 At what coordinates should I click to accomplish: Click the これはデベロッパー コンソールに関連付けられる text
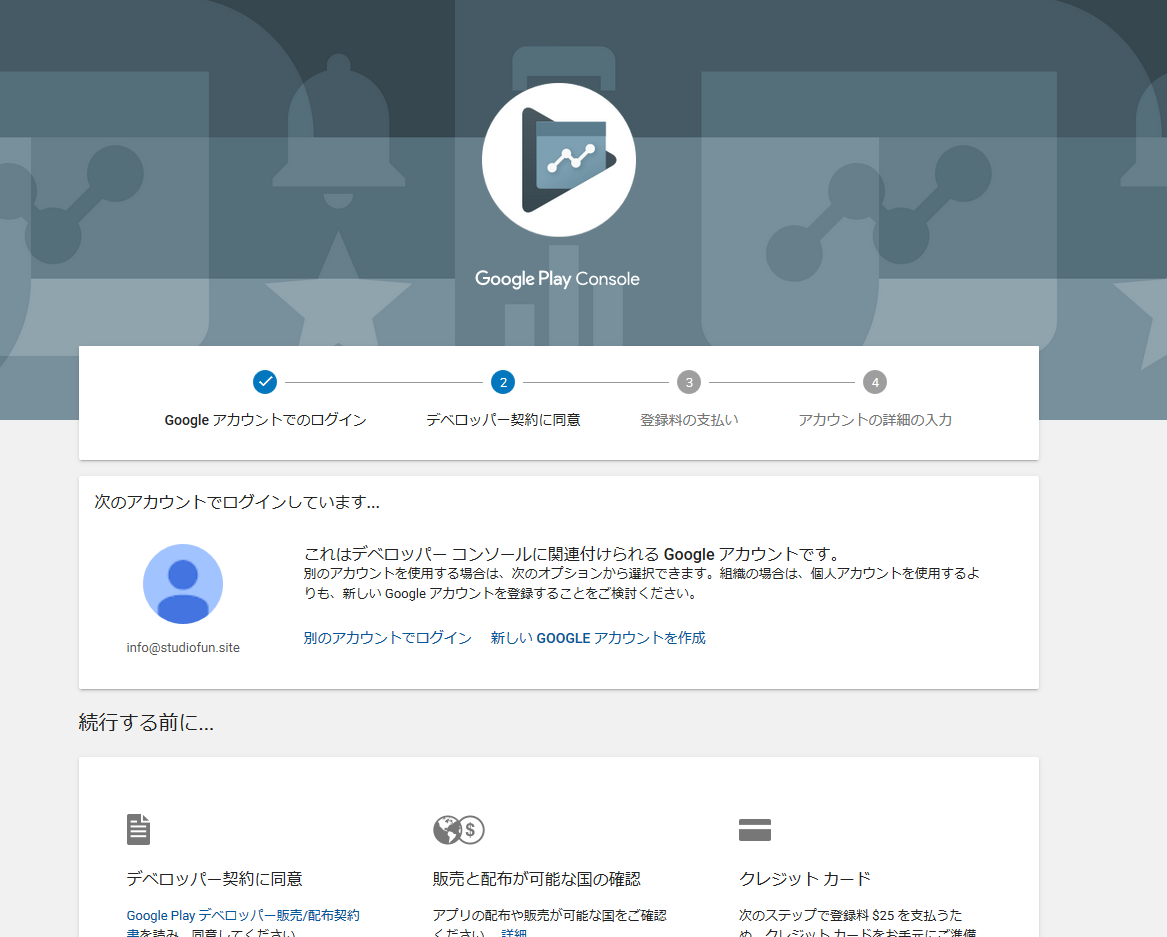coord(572,554)
